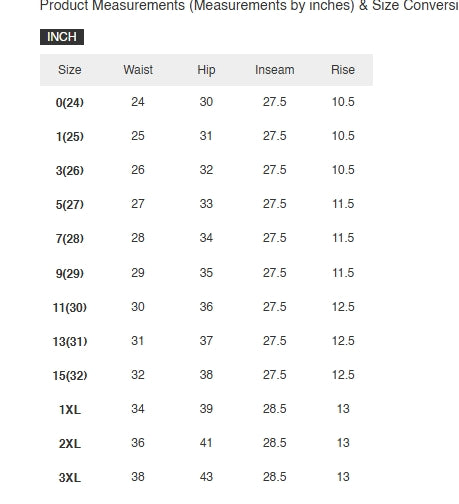Click the Hip column header
Viewport: 459px width, 504px height.
(x=206, y=70)
